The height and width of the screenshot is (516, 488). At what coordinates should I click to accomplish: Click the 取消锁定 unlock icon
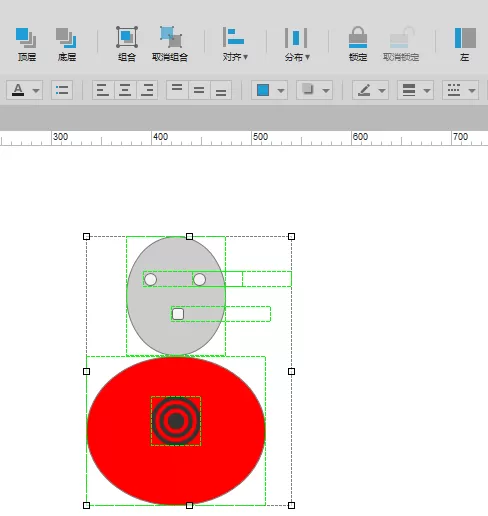pos(401,44)
